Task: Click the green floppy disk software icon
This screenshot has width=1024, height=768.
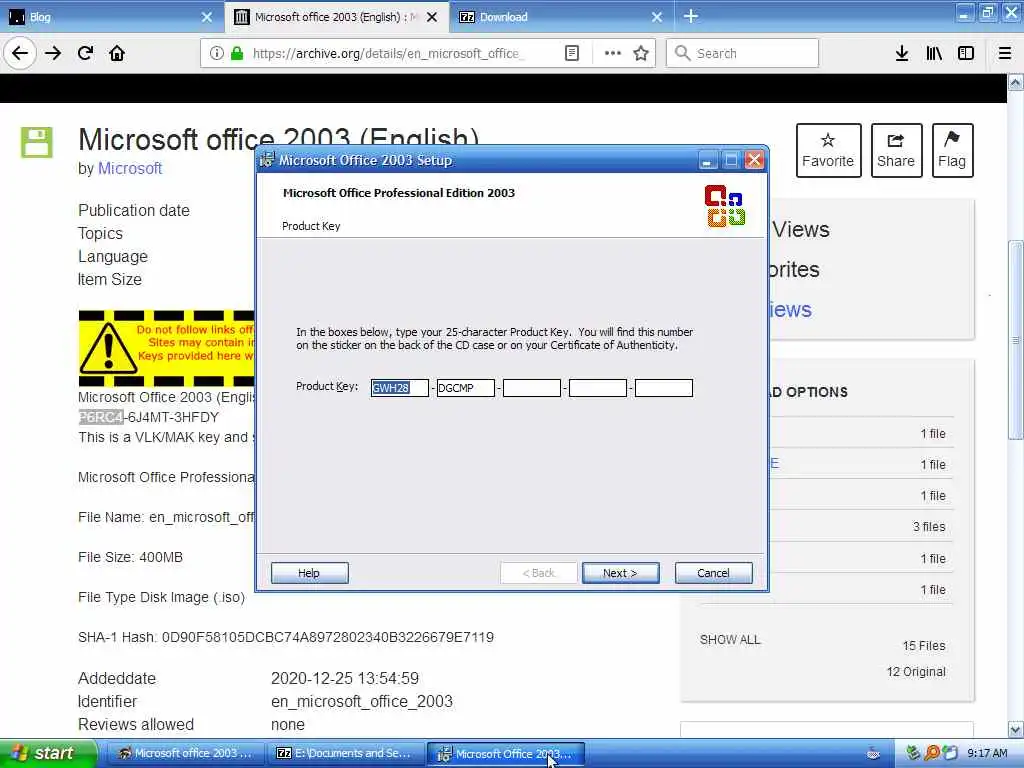Action: pos(37,142)
